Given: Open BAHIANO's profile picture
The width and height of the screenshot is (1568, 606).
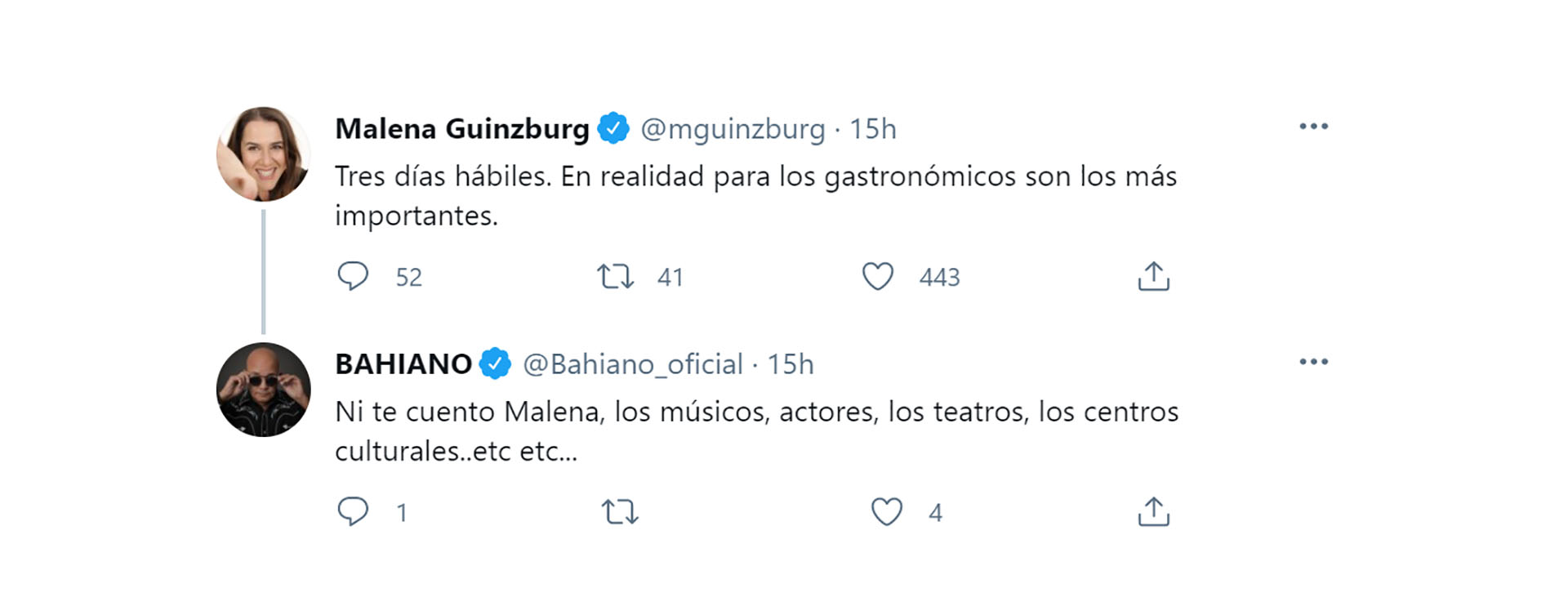Looking at the screenshot, I should 263,390.
